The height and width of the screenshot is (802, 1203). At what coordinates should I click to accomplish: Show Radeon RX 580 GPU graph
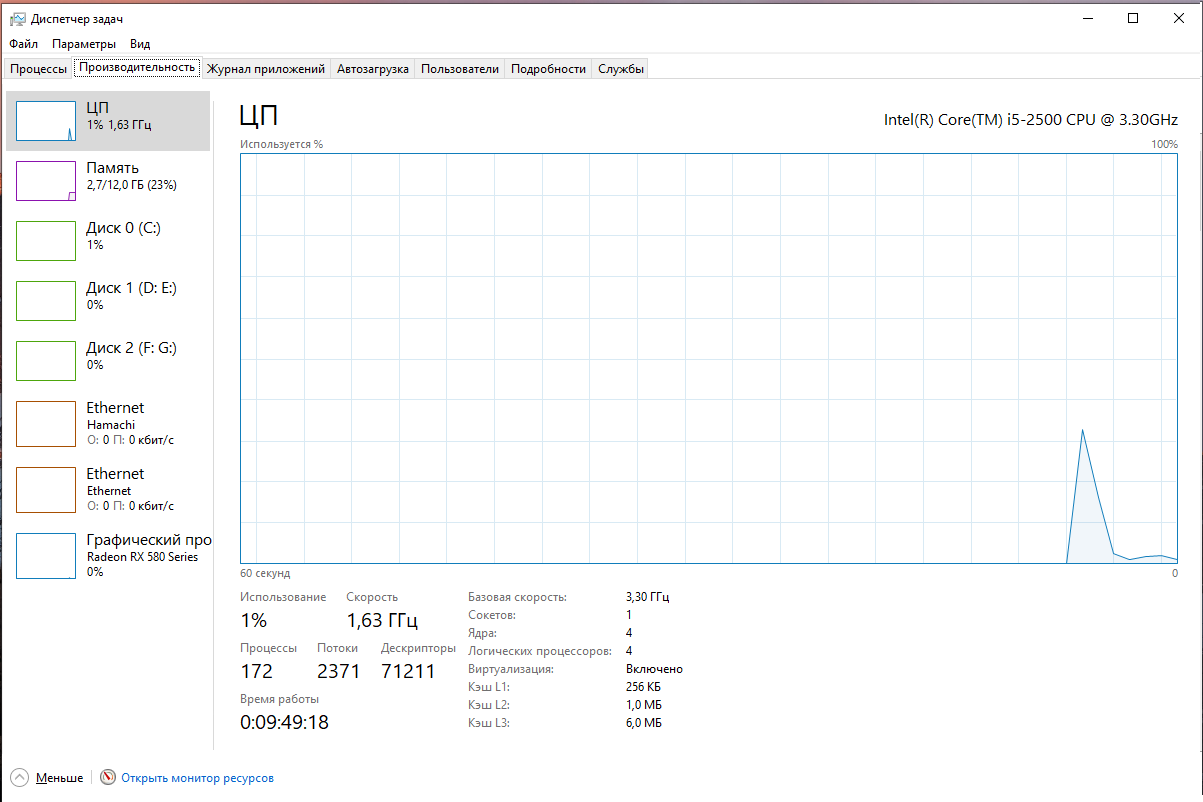coord(46,556)
